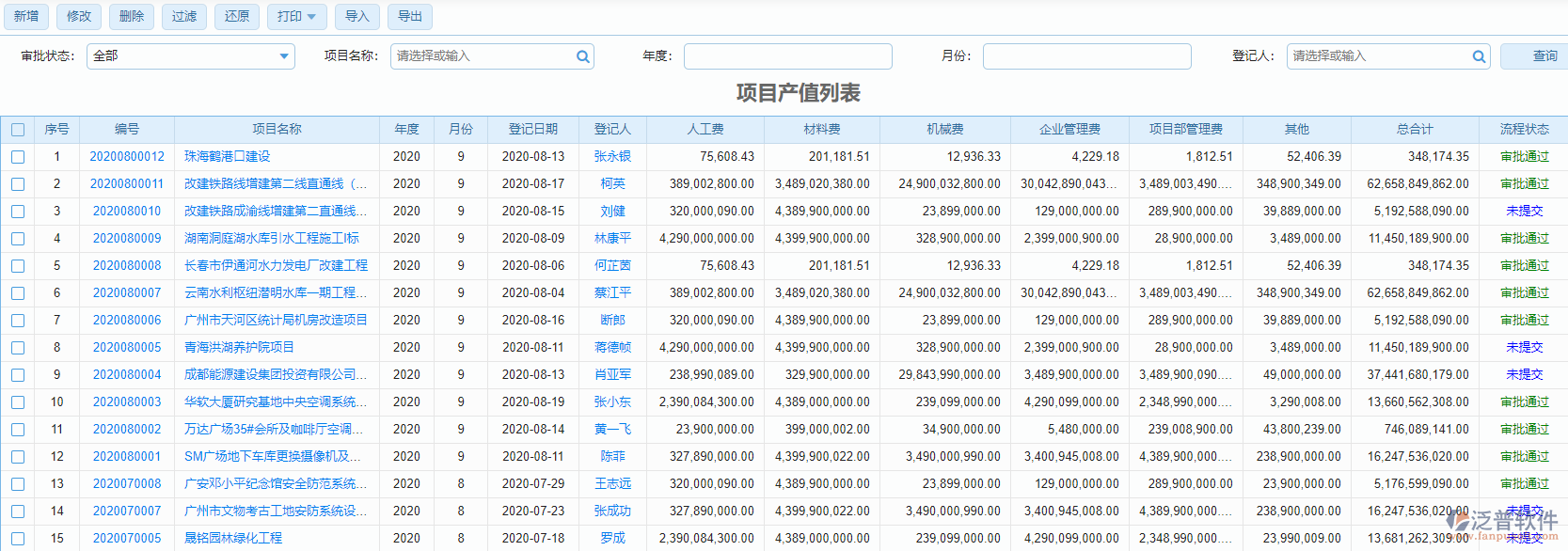The width and height of the screenshot is (1568, 551).
Task: Click the search icon in 登记人 field
Action: click(x=1479, y=56)
